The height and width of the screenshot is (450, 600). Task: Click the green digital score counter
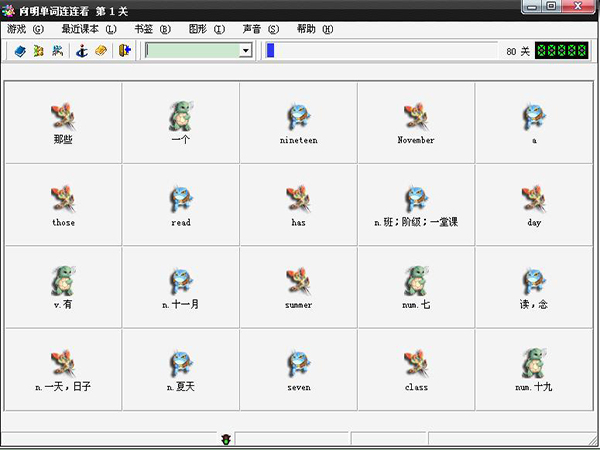coord(561,51)
